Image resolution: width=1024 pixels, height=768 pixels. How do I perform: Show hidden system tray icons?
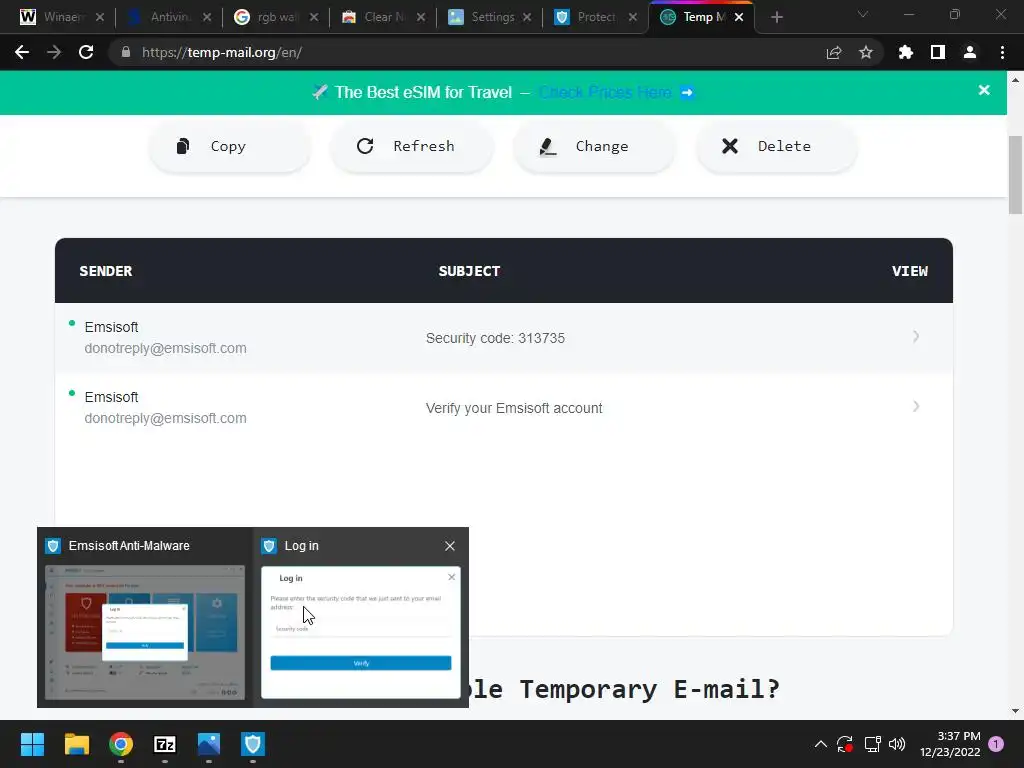[821, 744]
